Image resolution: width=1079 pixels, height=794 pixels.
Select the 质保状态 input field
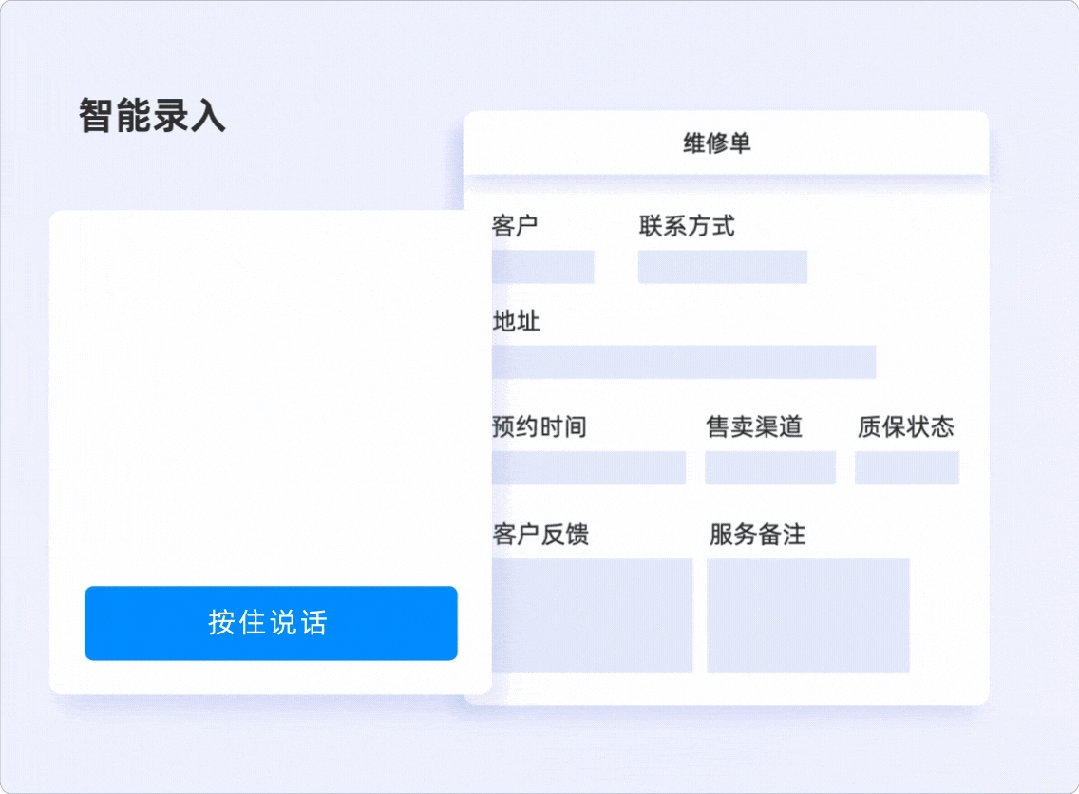tap(906, 467)
